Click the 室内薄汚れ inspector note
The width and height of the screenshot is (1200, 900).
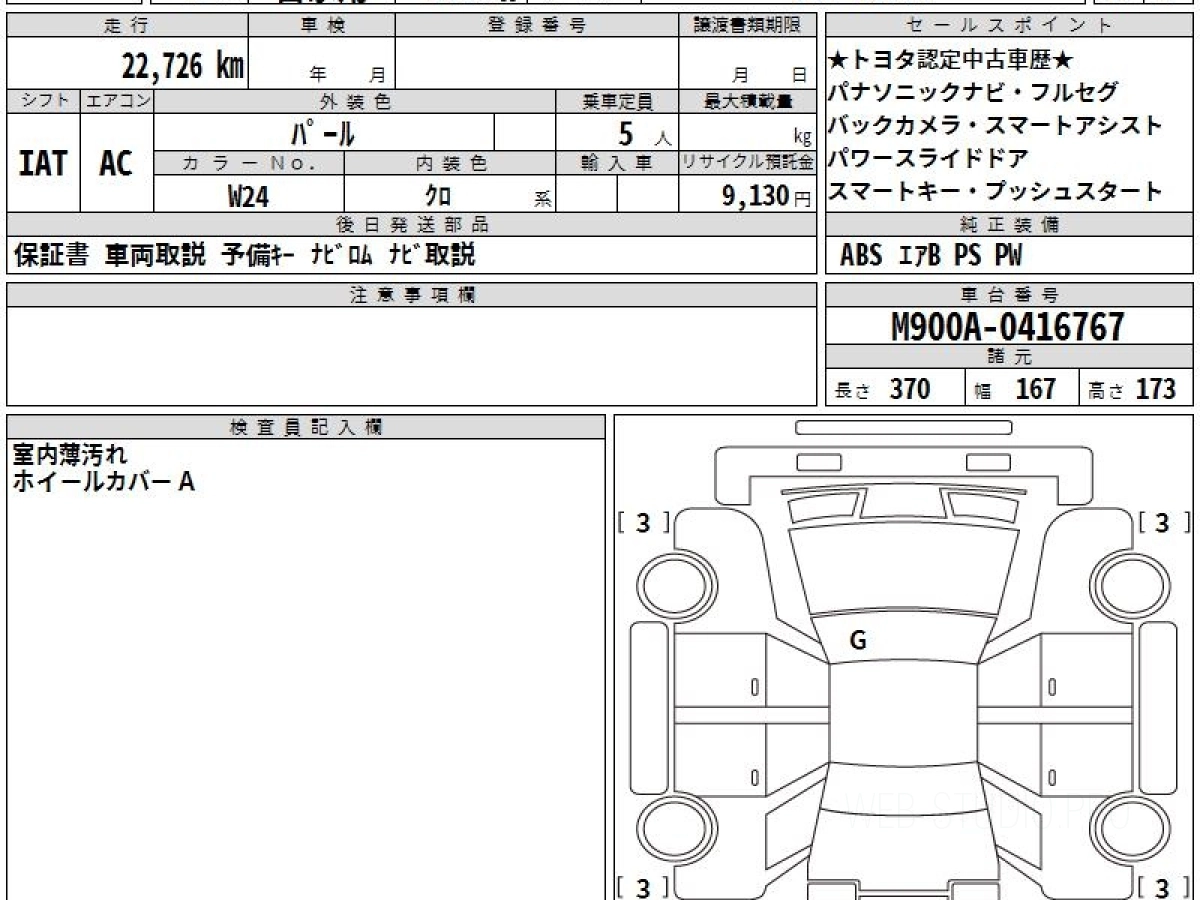[70, 455]
